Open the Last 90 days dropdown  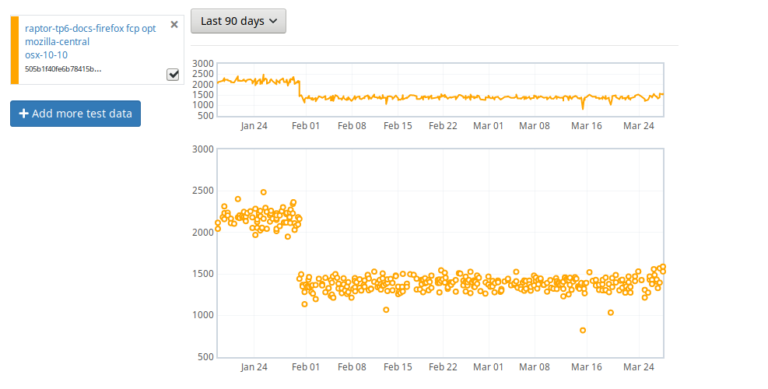239,21
